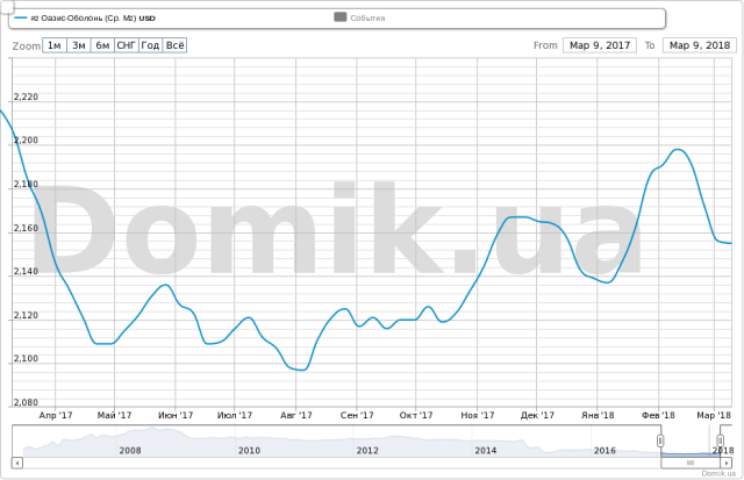Click the navigator scrollbar thumb

coord(690,462)
